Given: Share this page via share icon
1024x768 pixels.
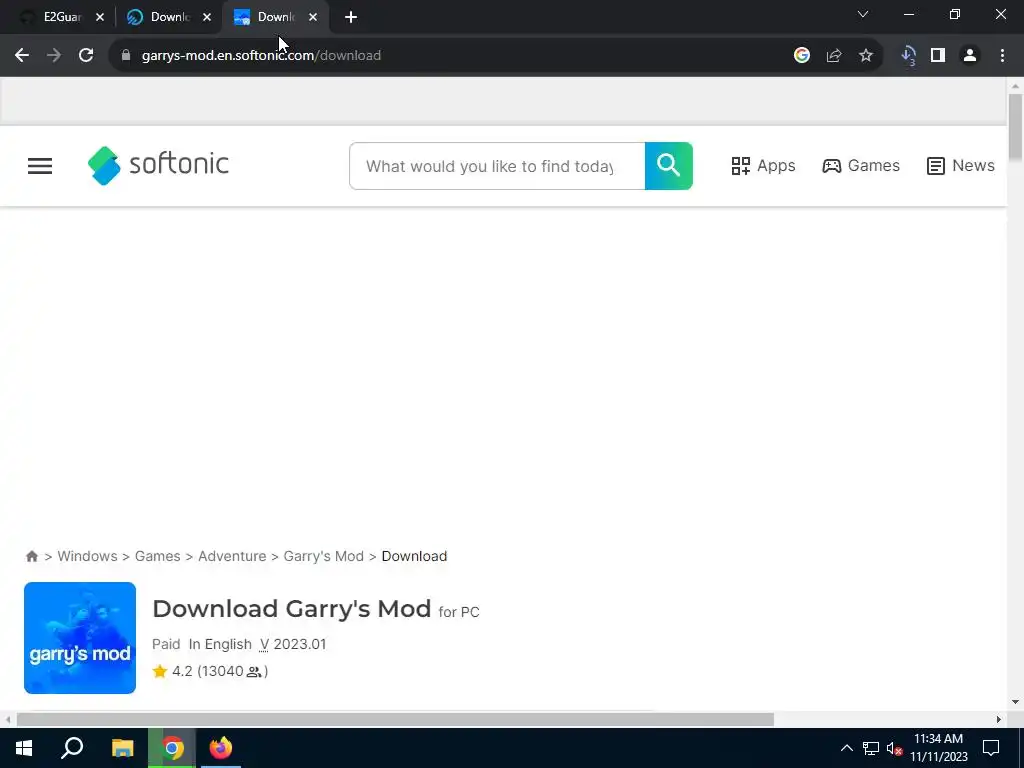Looking at the screenshot, I should [x=833, y=56].
